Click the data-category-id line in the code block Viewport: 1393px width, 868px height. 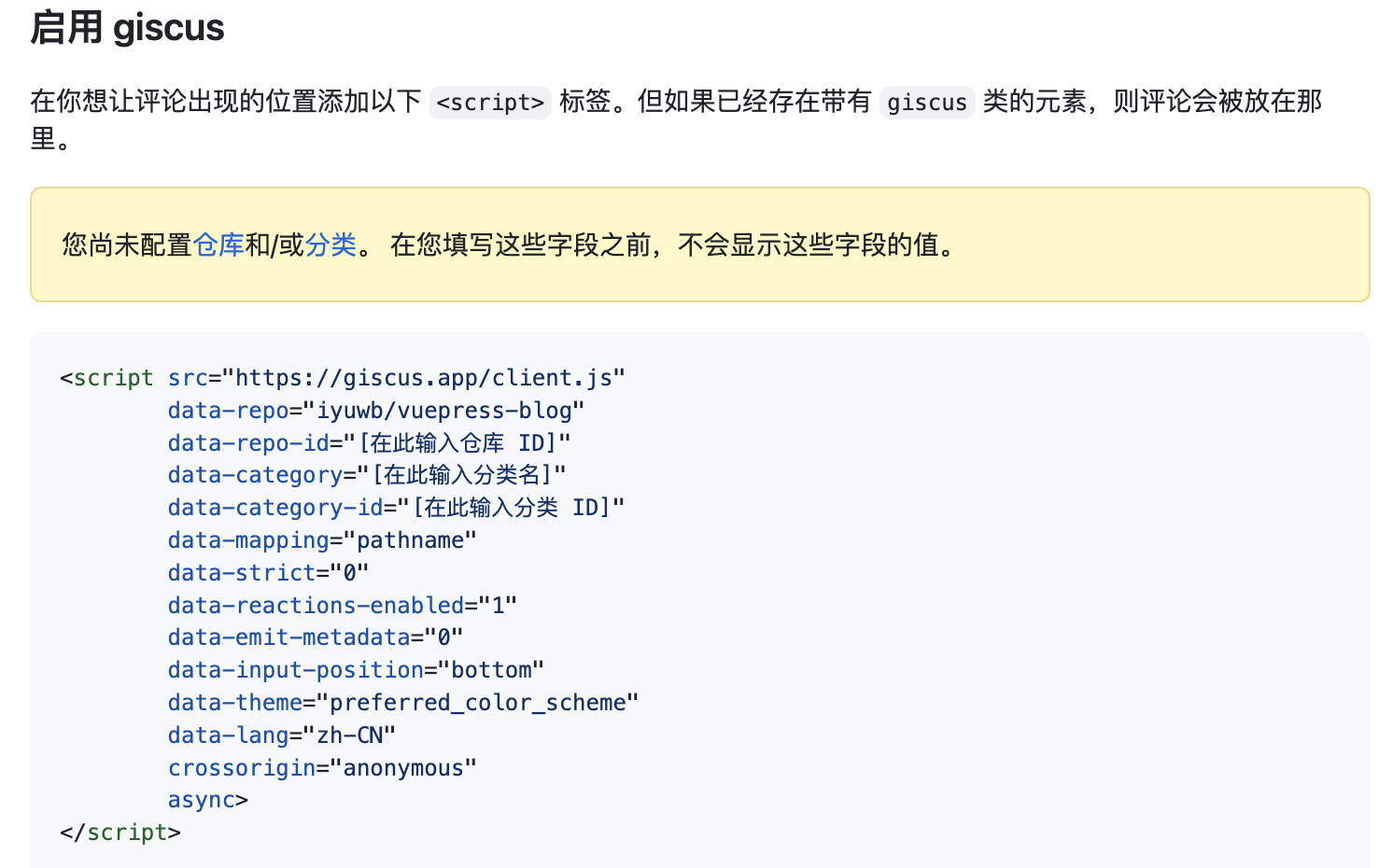coord(396,508)
